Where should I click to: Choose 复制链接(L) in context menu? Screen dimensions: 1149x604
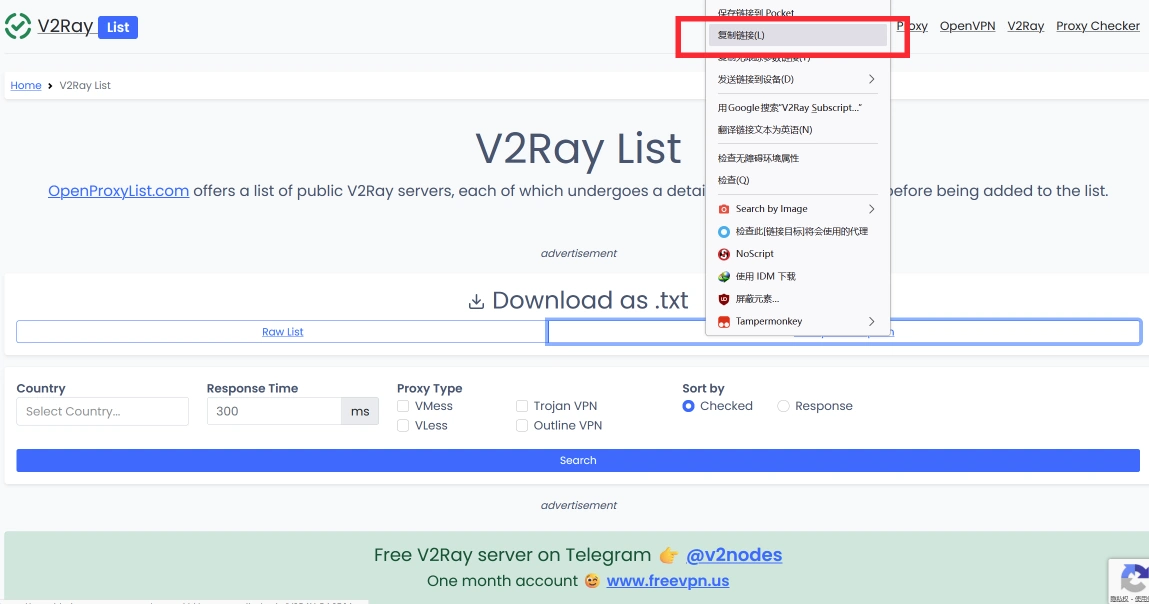point(797,35)
